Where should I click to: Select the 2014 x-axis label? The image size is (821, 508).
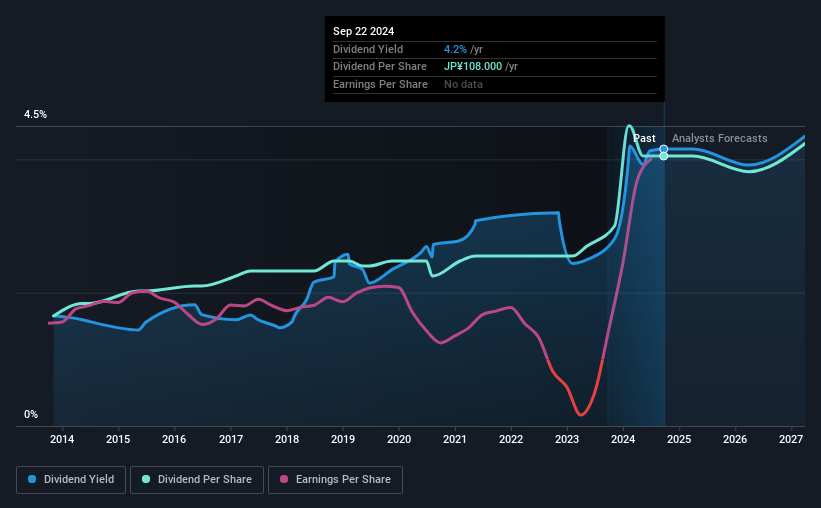click(x=62, y=439)
